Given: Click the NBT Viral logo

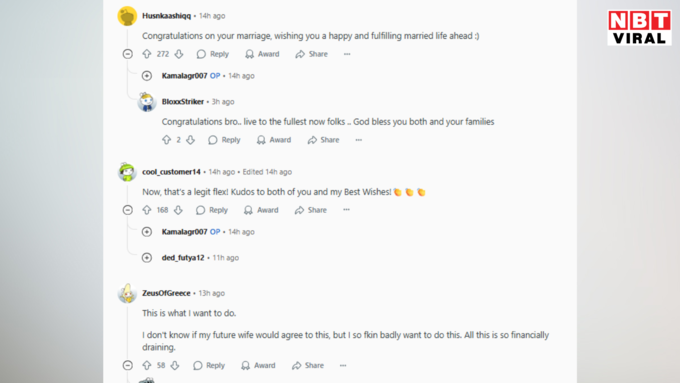Looking at the screenshot, I should 640,28.
